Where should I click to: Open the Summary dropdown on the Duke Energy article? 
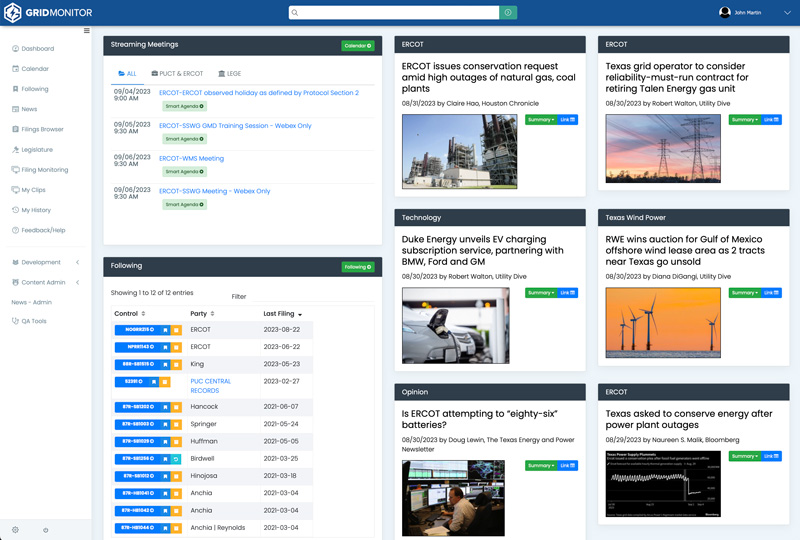(541, 293)
